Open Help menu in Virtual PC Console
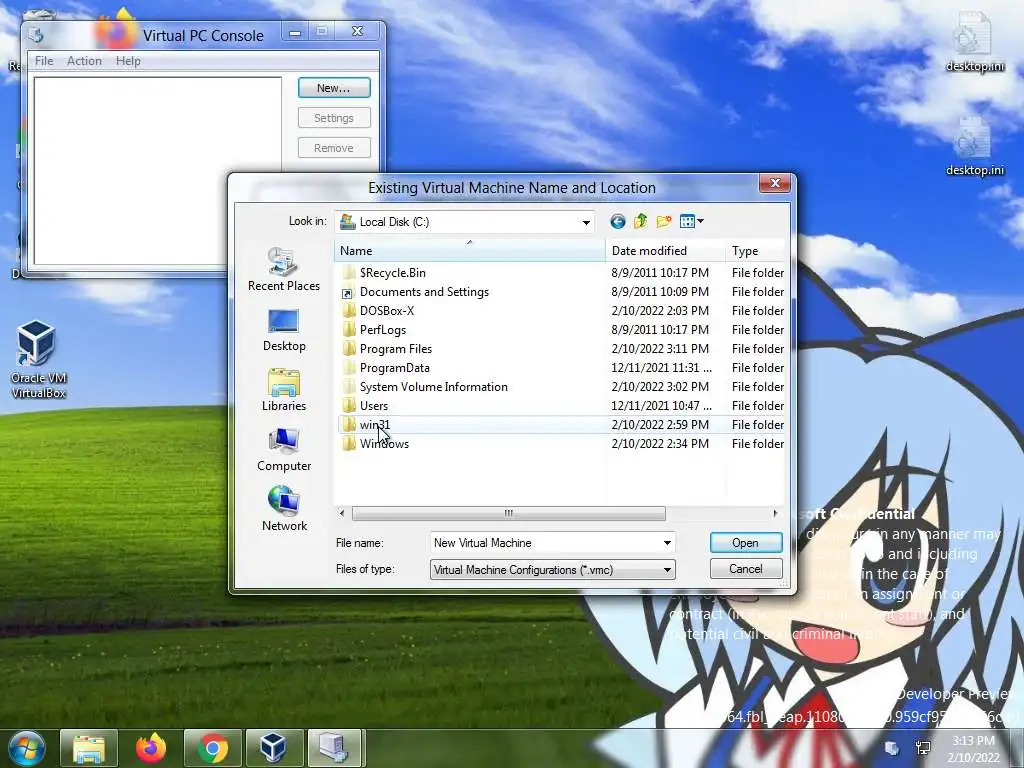Viewport: 1024px width, 768px height. 128,61
